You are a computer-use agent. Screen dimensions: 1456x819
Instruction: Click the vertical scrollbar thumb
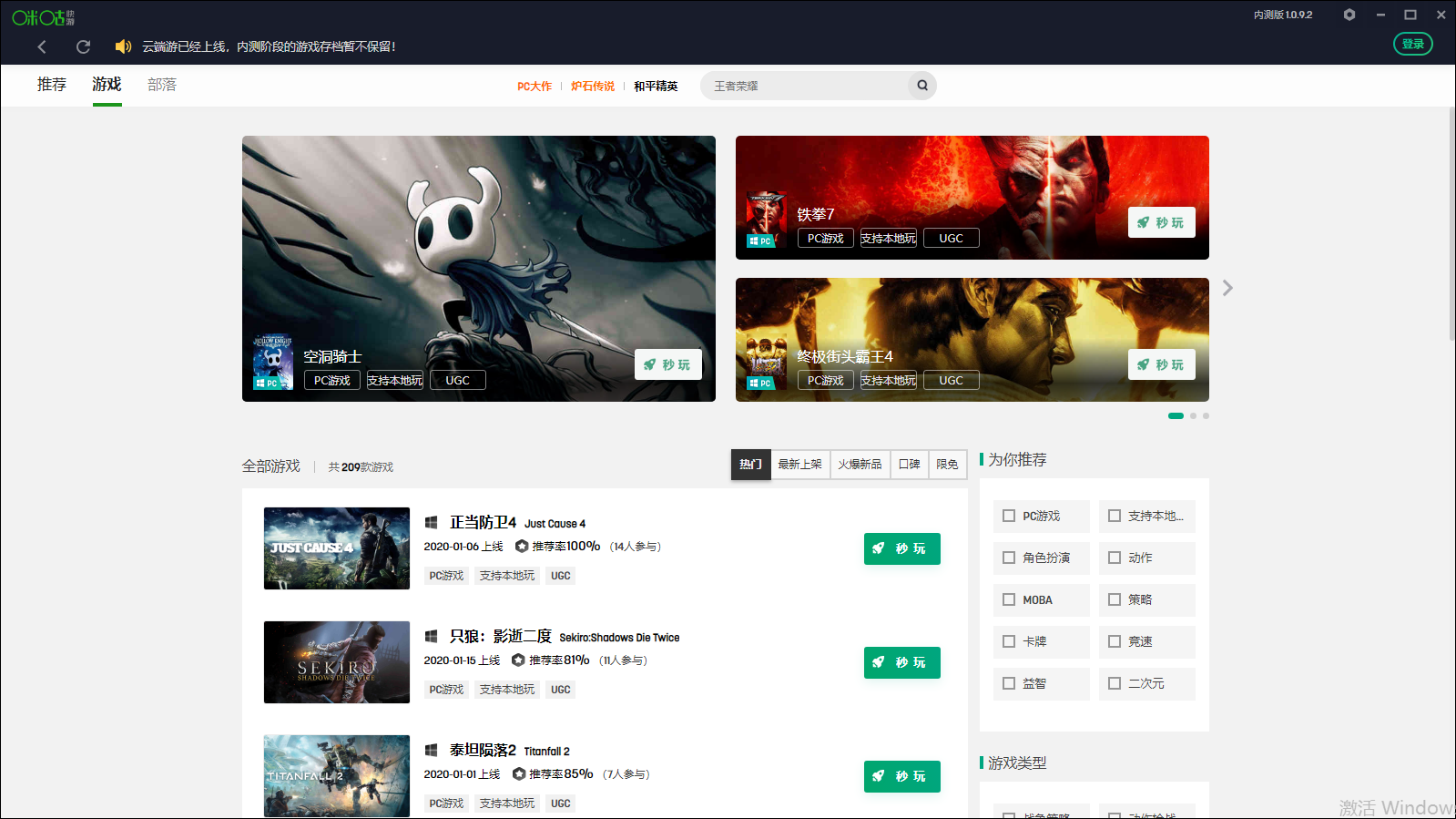[x=1451, y=223]
